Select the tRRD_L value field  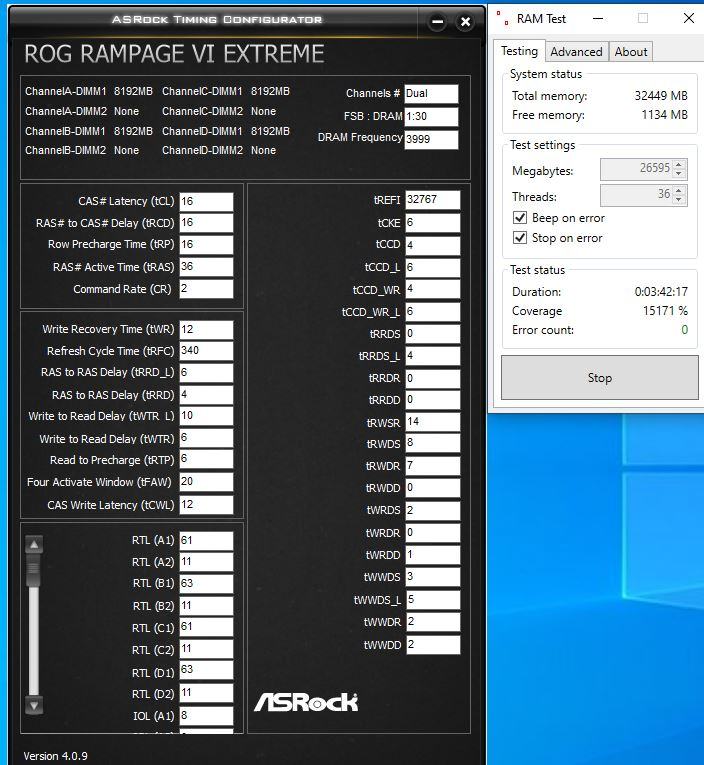(206, 373)
